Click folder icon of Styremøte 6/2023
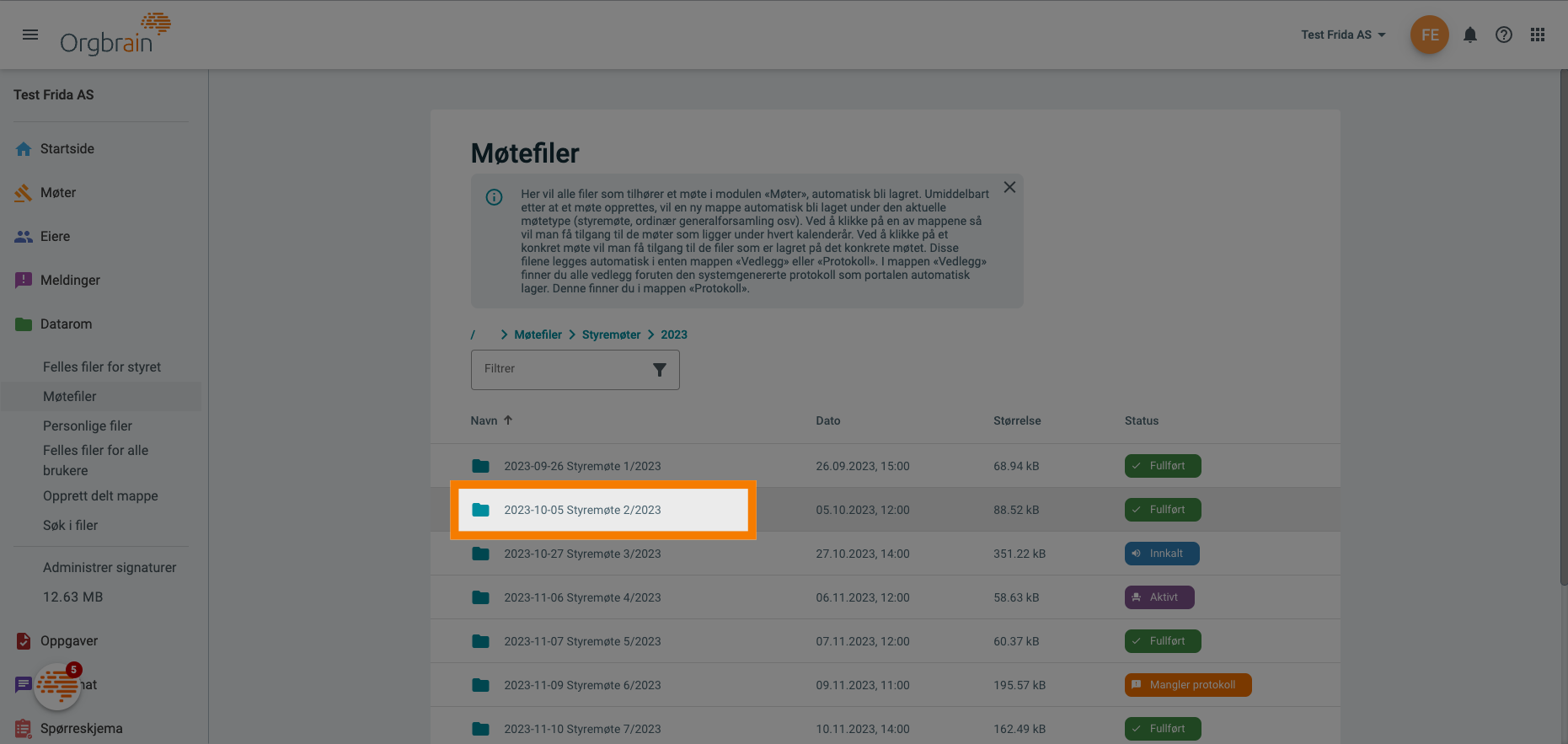 481,685
